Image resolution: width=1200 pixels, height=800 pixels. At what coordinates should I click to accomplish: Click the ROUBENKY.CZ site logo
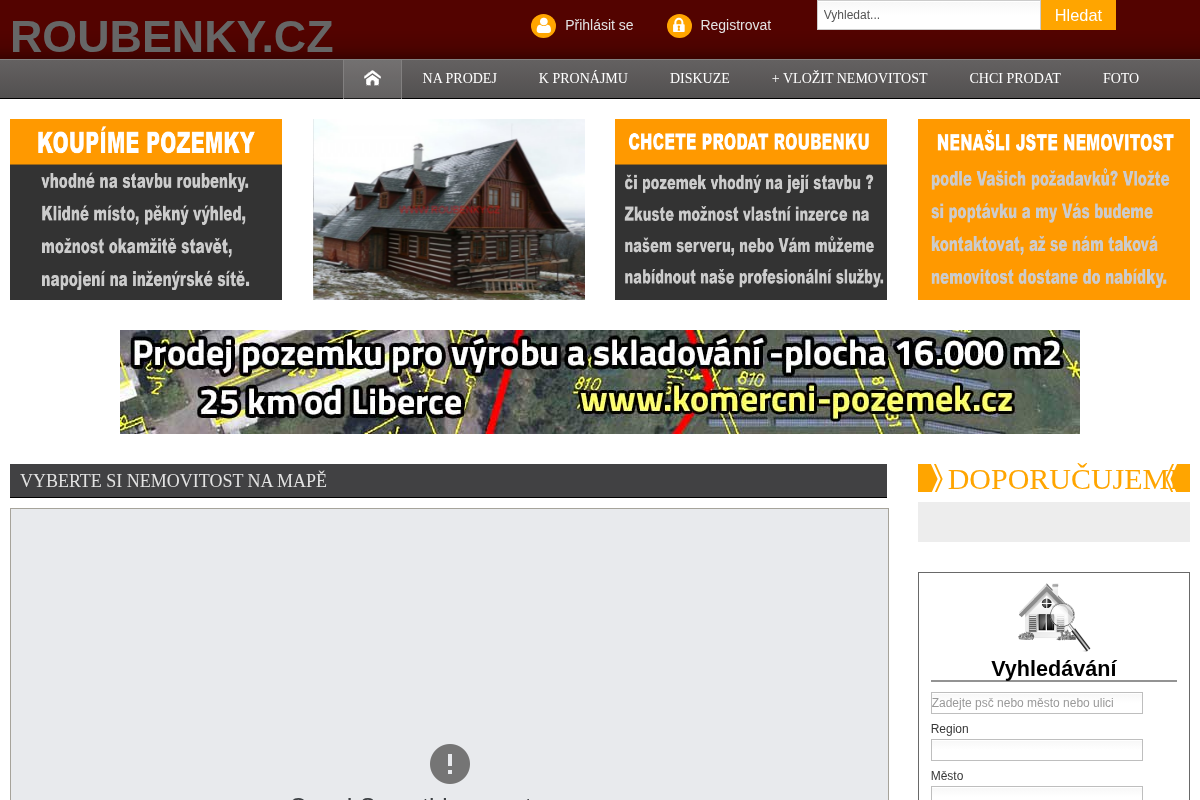click(x=172, y=37)
